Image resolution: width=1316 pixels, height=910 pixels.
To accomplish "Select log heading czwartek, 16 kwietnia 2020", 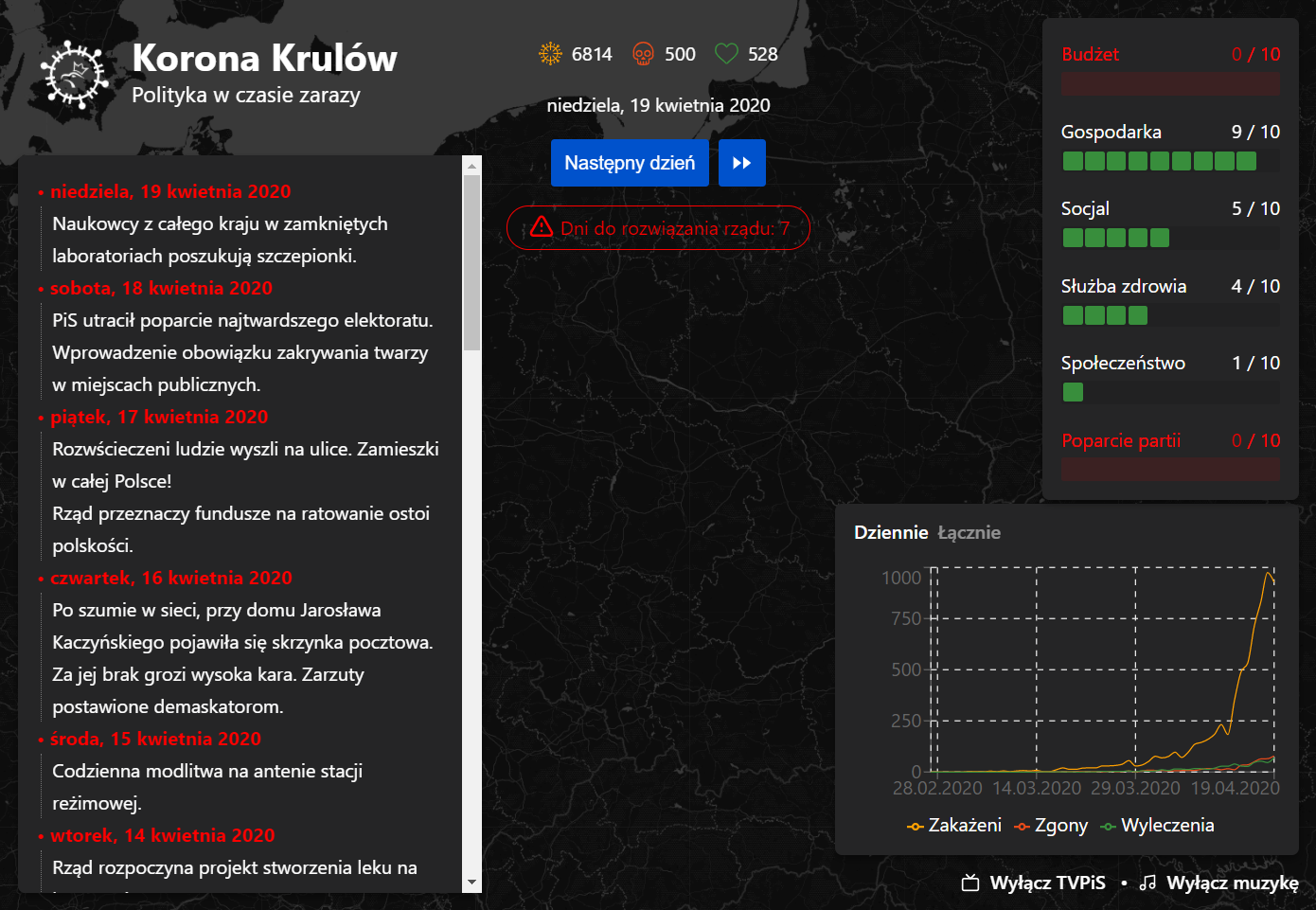I will pyautogui.click(x=171, y=578).
